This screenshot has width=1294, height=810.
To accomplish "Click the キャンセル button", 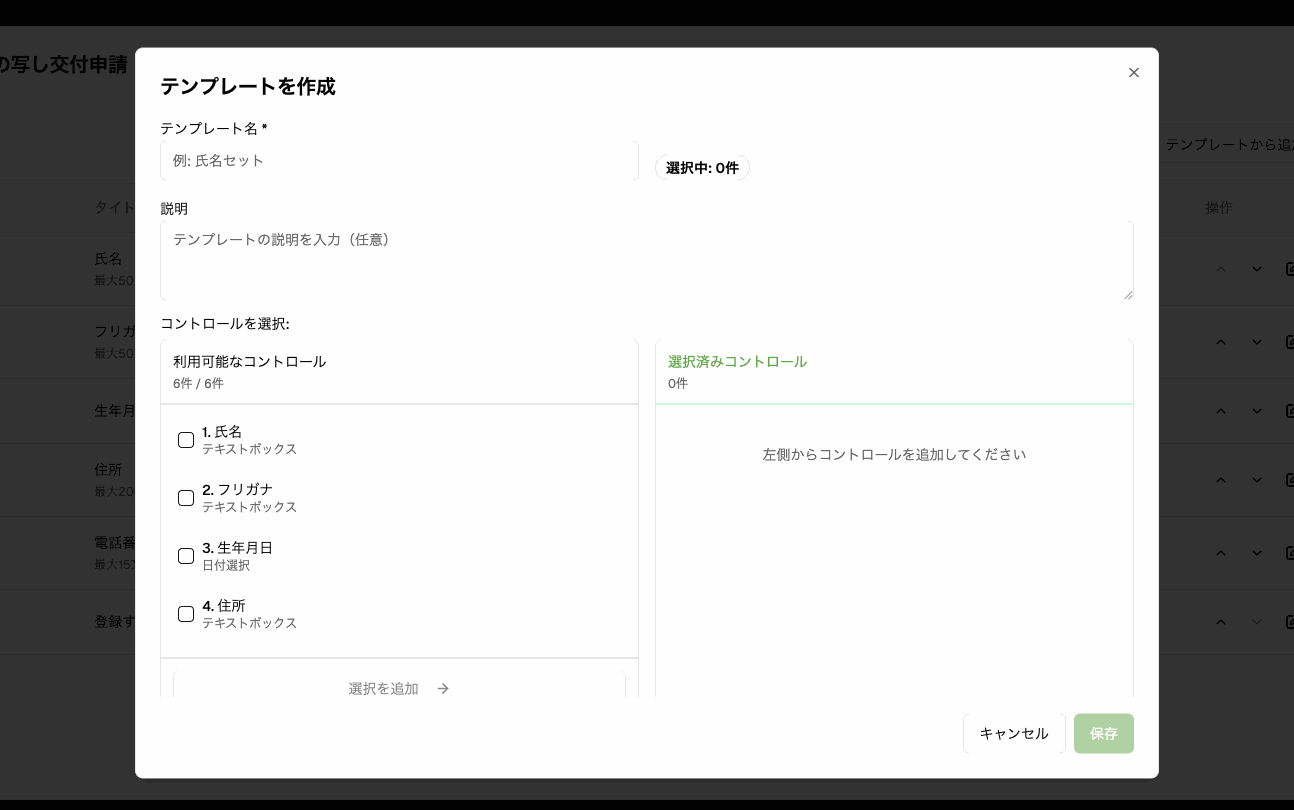I will pos(1014,733).
